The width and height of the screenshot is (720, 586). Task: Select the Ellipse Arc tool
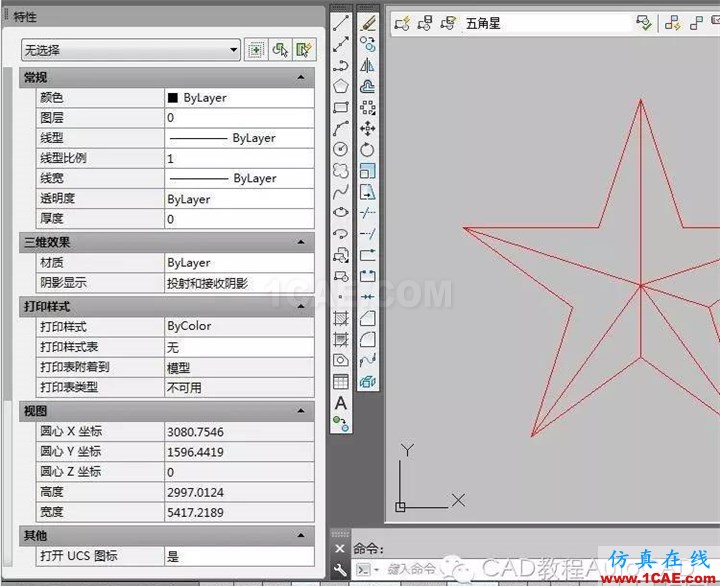coord(341,233)
